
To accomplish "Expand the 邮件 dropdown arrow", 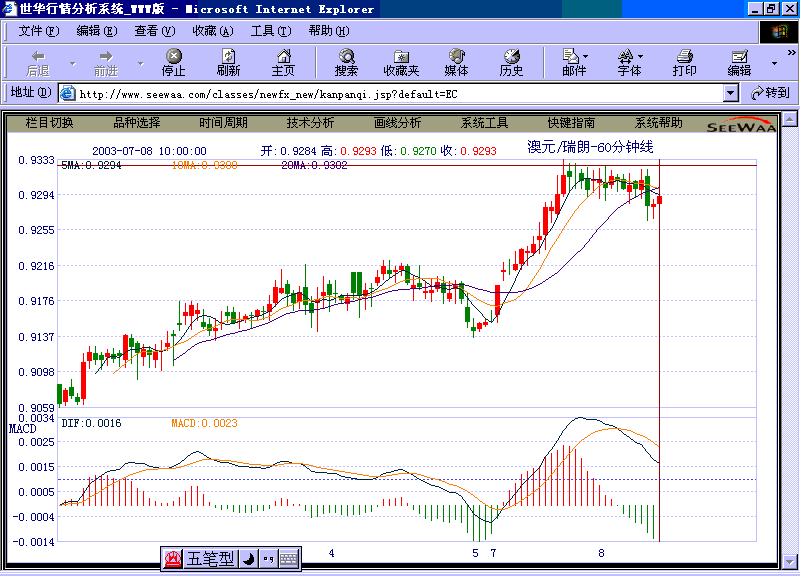I will tap(585, 56).
